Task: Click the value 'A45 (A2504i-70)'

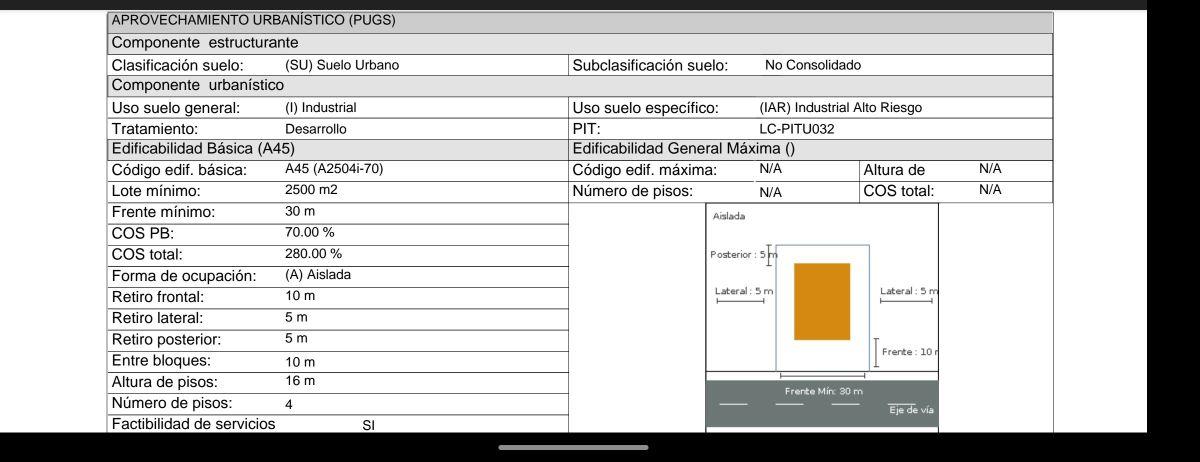Action: (x=334, y=169)
